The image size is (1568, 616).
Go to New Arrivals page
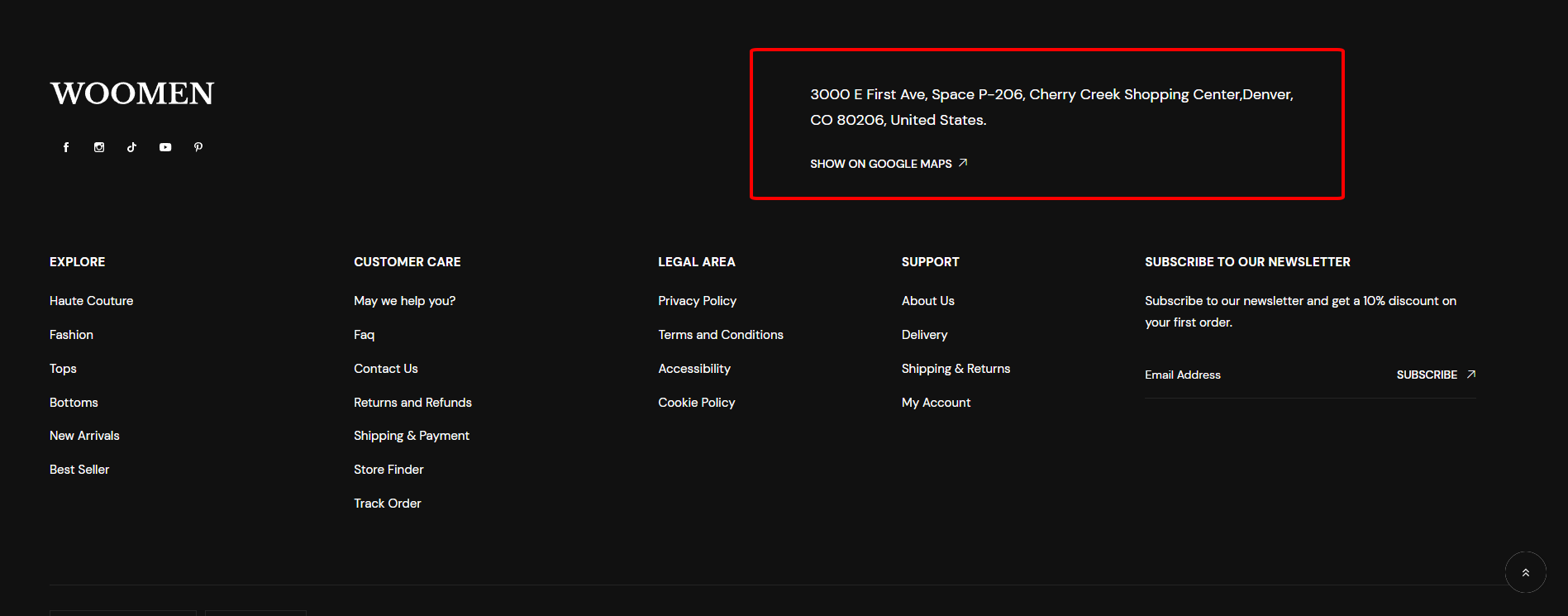(x=84, y=436)
